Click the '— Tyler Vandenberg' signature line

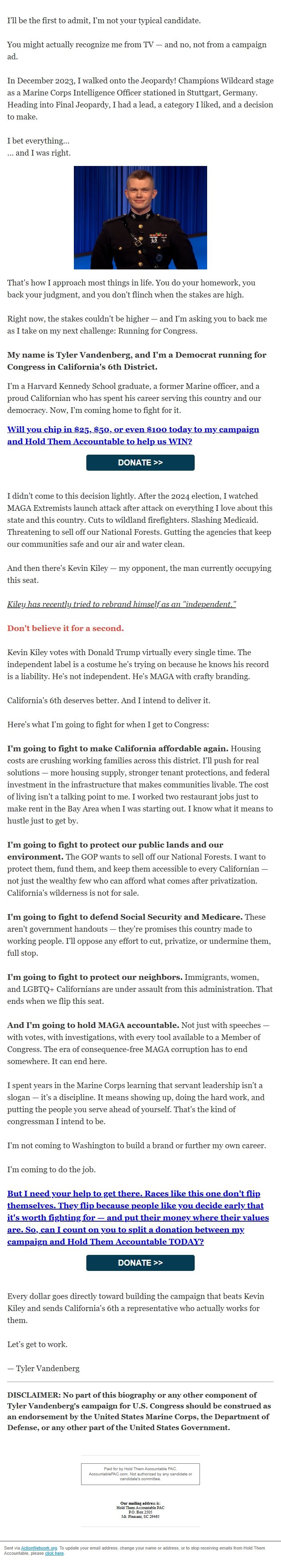[x=43, y=1368]
